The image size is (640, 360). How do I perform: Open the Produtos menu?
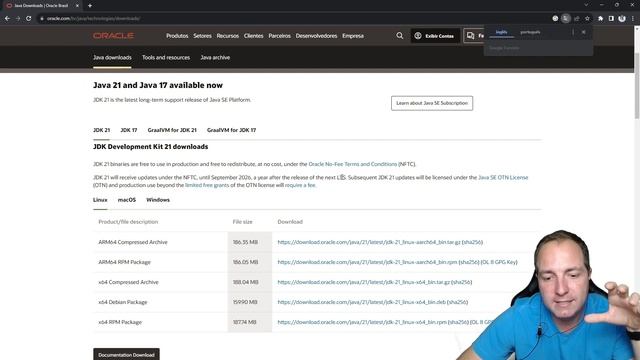click(177, 36)
